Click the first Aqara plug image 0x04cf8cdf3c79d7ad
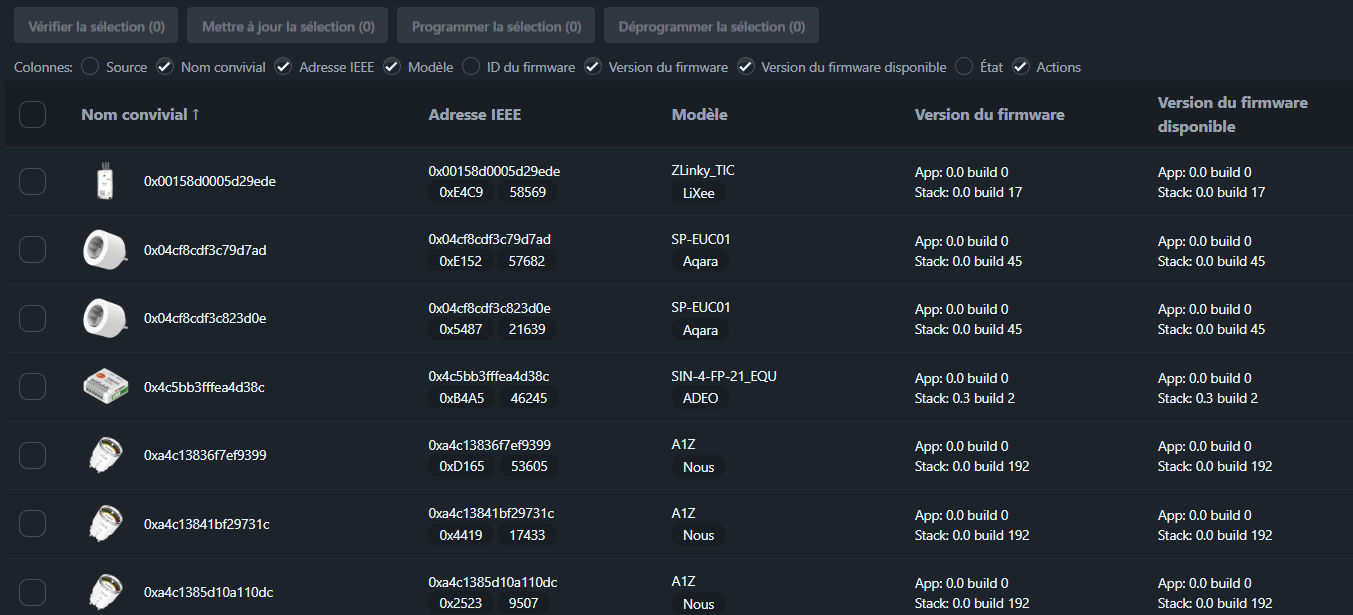 click(104, 250)
